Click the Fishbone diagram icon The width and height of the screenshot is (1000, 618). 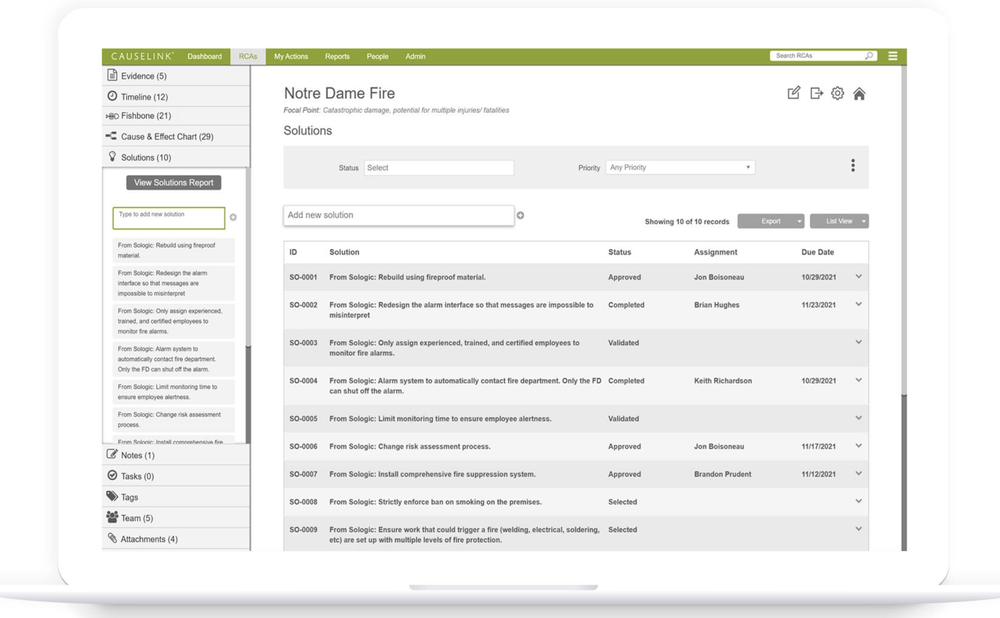click(112, 116)
